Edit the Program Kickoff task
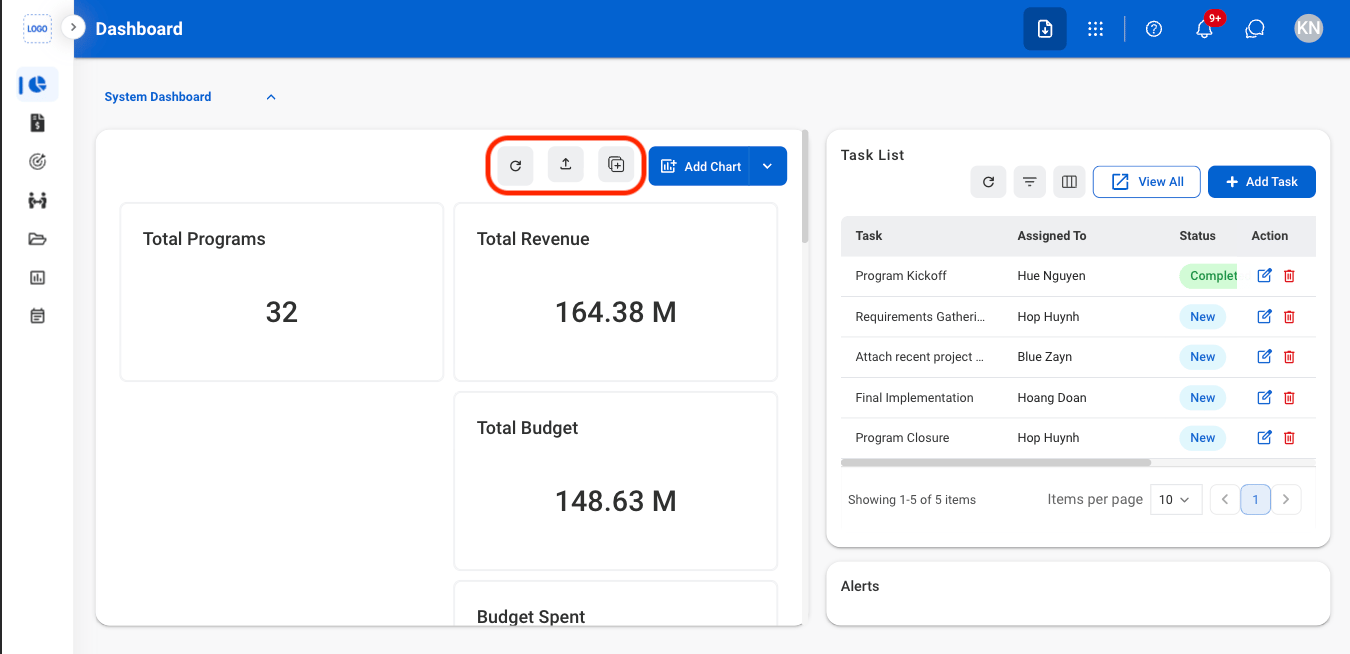 (1264, 276)
